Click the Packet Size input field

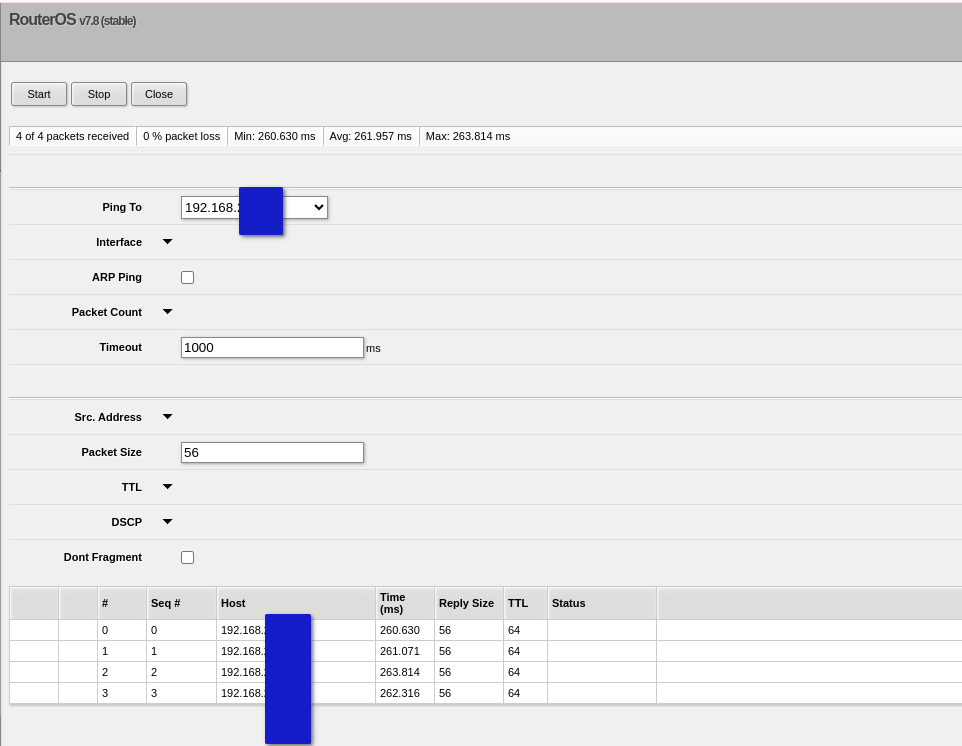coord(272,452)
